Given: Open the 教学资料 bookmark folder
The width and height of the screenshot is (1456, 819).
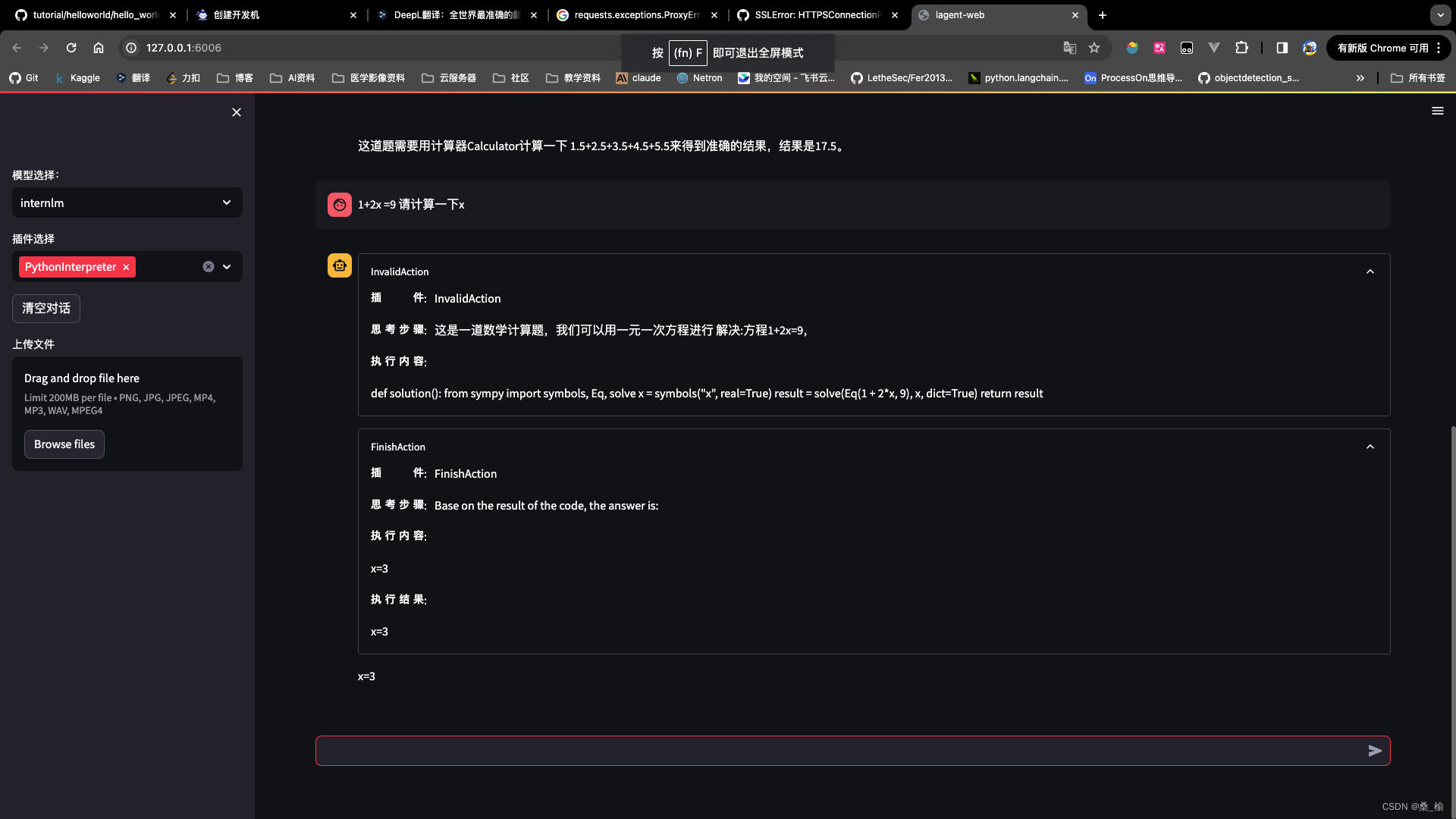Looking at the screenshot, I should pos(573,78).
